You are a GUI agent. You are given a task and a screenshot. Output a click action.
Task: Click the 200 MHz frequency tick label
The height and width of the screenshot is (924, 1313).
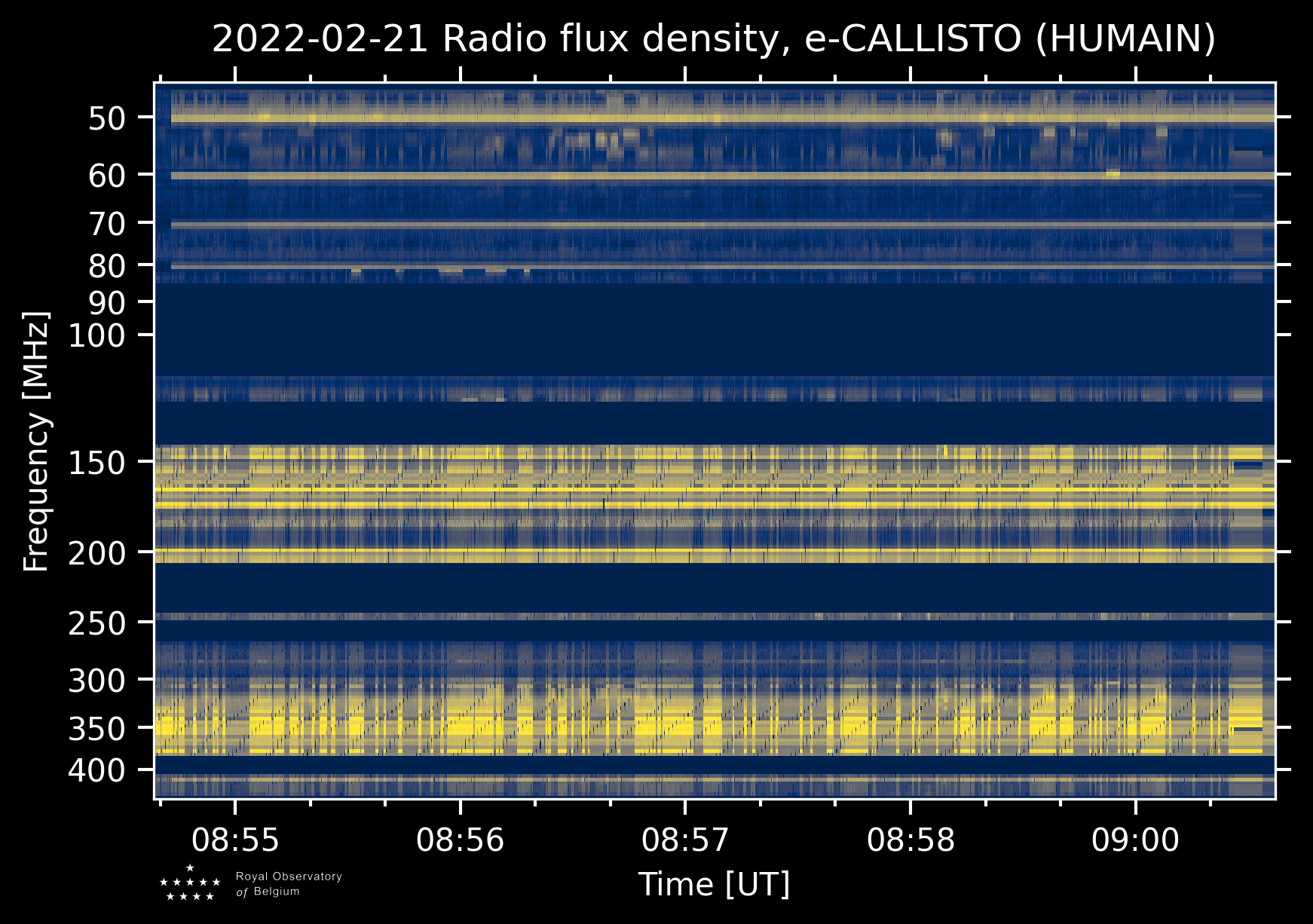[96, 553]
